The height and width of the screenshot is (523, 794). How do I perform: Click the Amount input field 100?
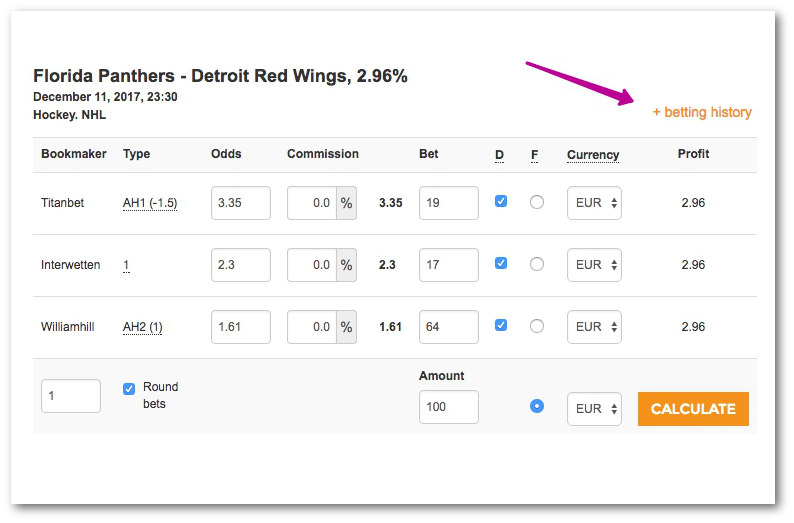[449, 407]
